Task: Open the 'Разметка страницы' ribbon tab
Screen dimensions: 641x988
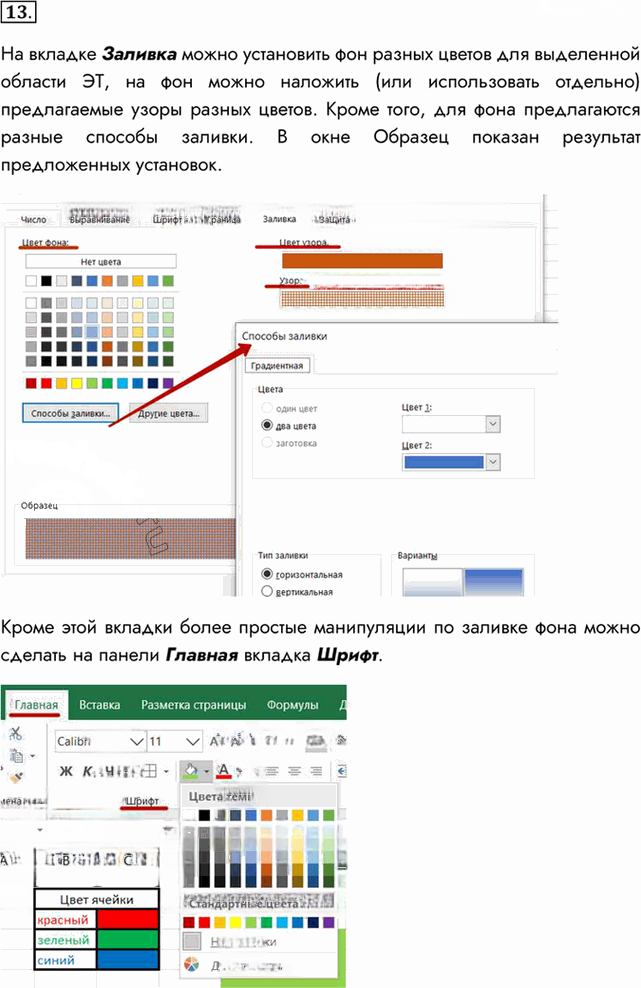Action: (x=193, y=704)
